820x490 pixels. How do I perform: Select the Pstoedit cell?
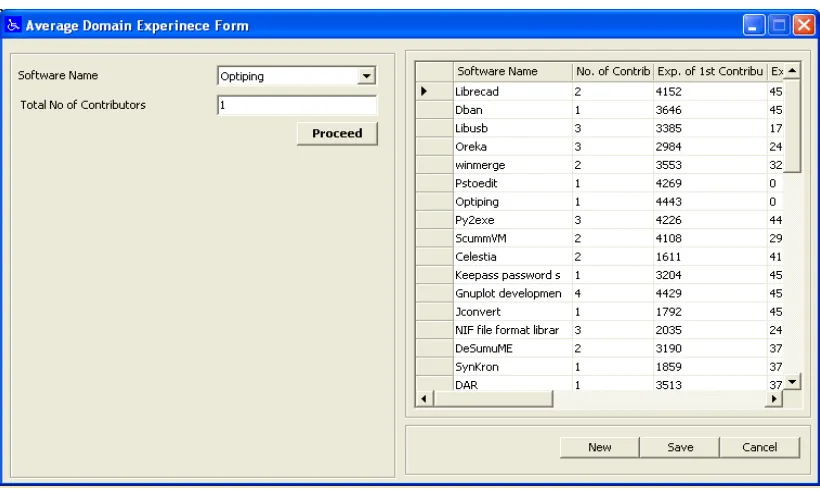(512, 183)
